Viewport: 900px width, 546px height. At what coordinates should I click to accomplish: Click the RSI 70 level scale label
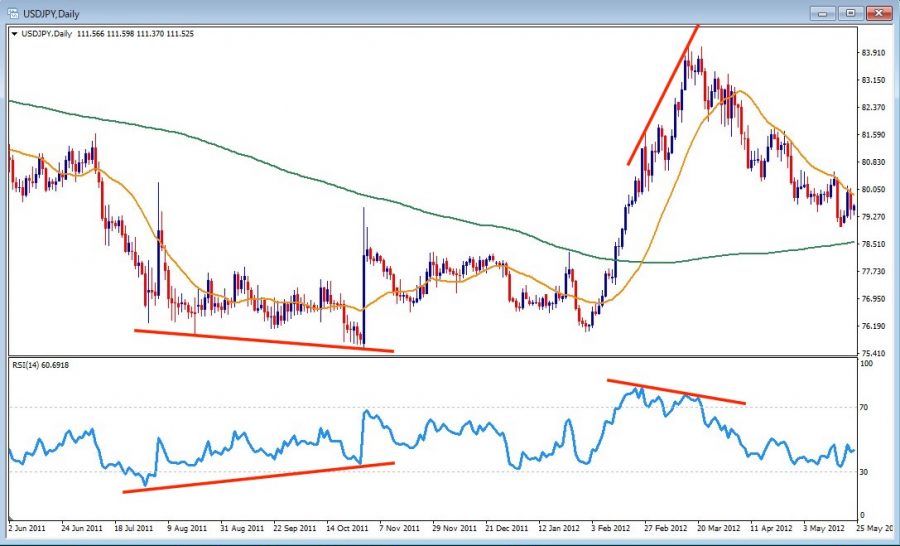click(867, 408)
